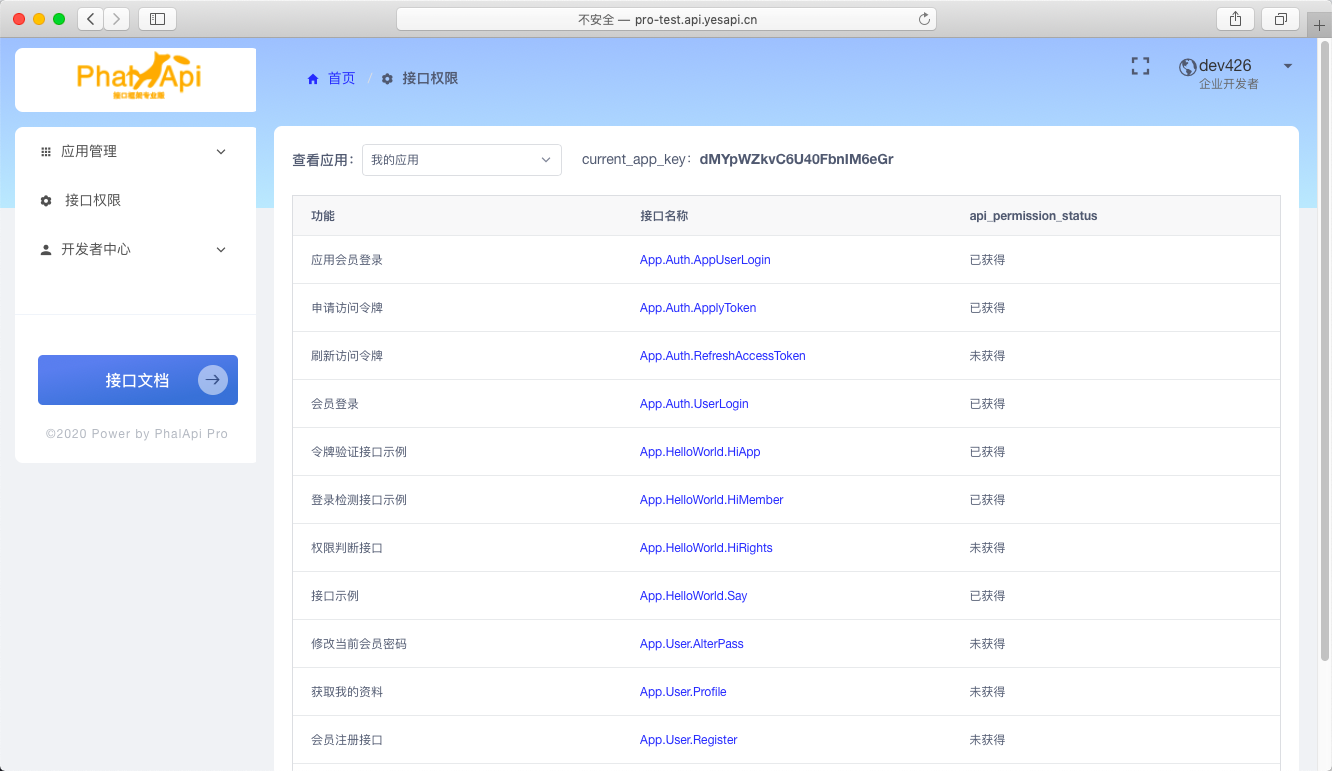Open the App.HelloWorld.HiRights API link
Screen dimensions: 1332x771
[x=706, y=548]
